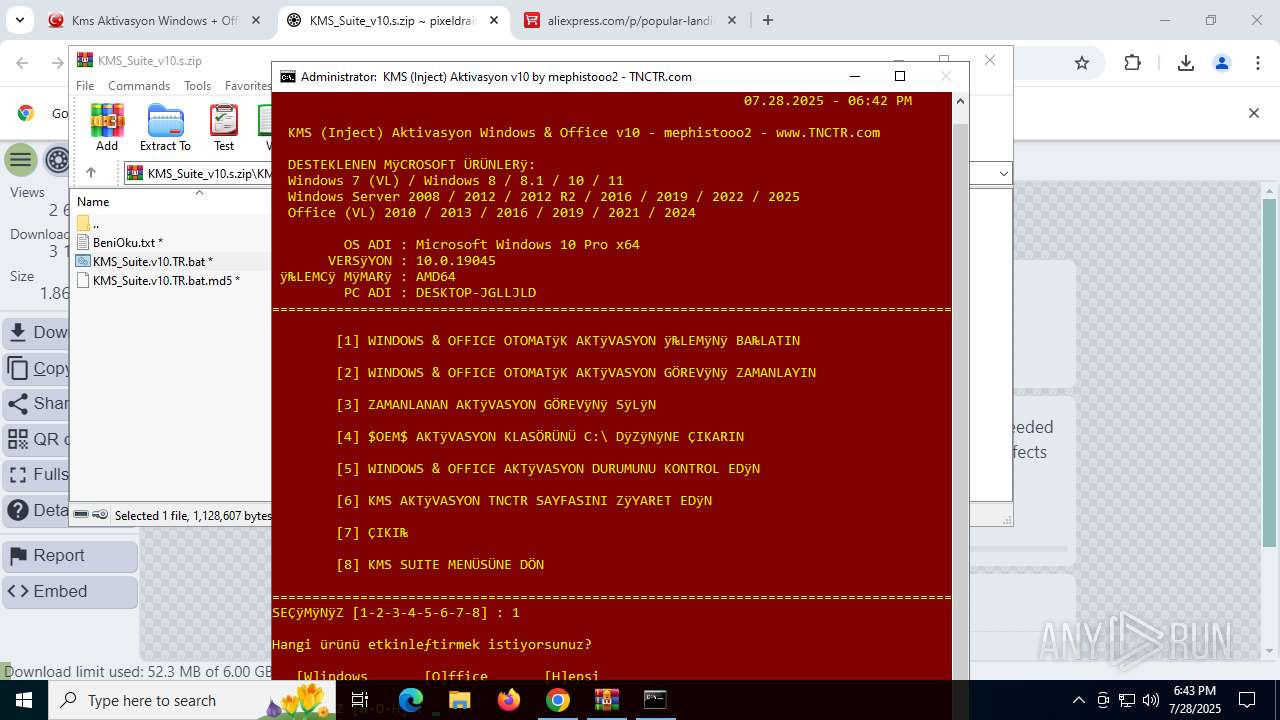1280x720 pixels.
Task: Click the Add icon in WinRAR toolbar
Action: 107,127
